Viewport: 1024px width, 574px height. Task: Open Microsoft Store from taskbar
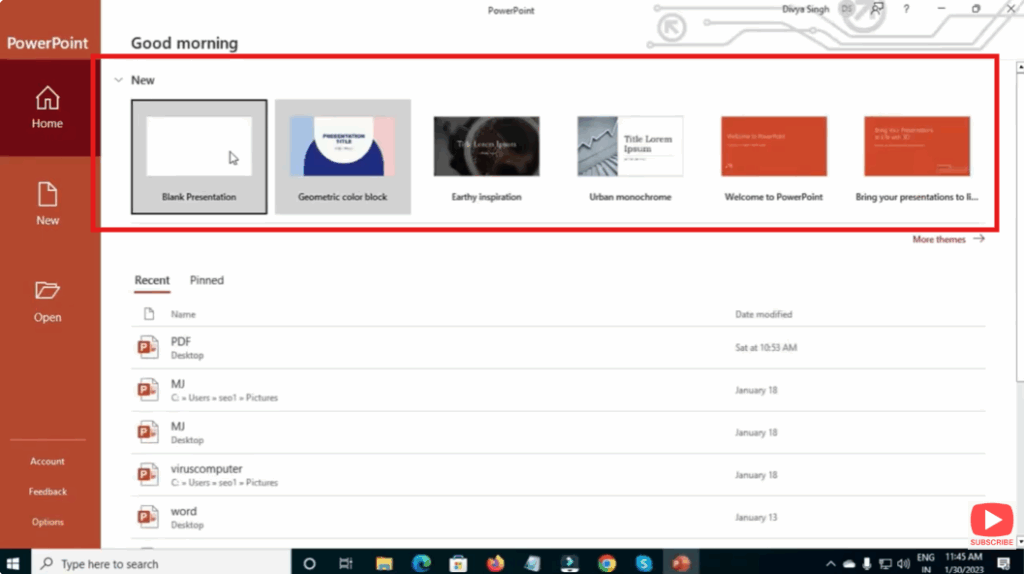458,564
